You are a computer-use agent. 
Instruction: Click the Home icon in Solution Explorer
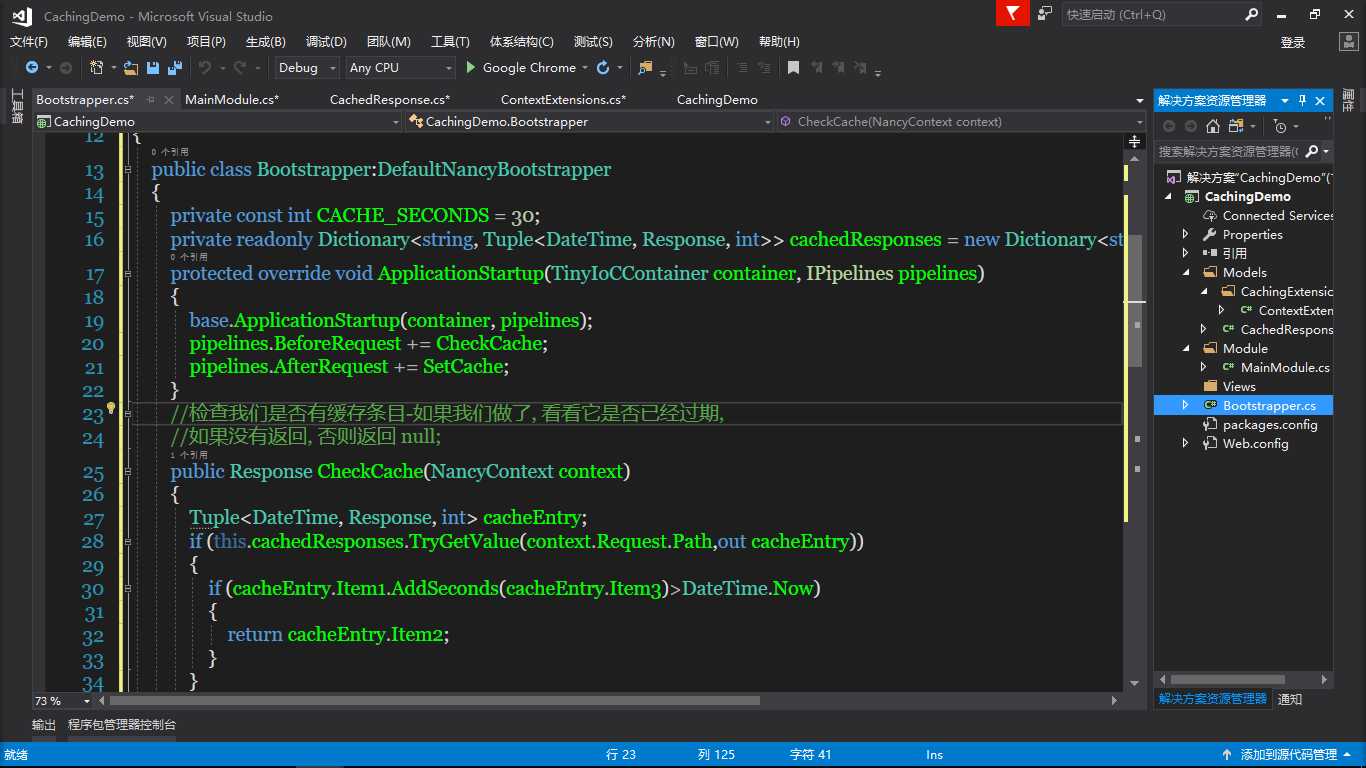coord(1213,126)
